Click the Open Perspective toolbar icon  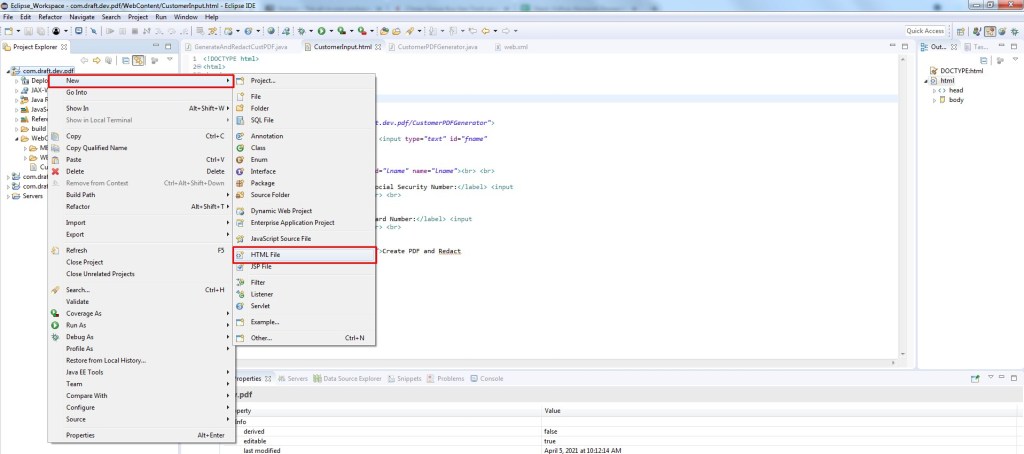[x=961, y=31]
